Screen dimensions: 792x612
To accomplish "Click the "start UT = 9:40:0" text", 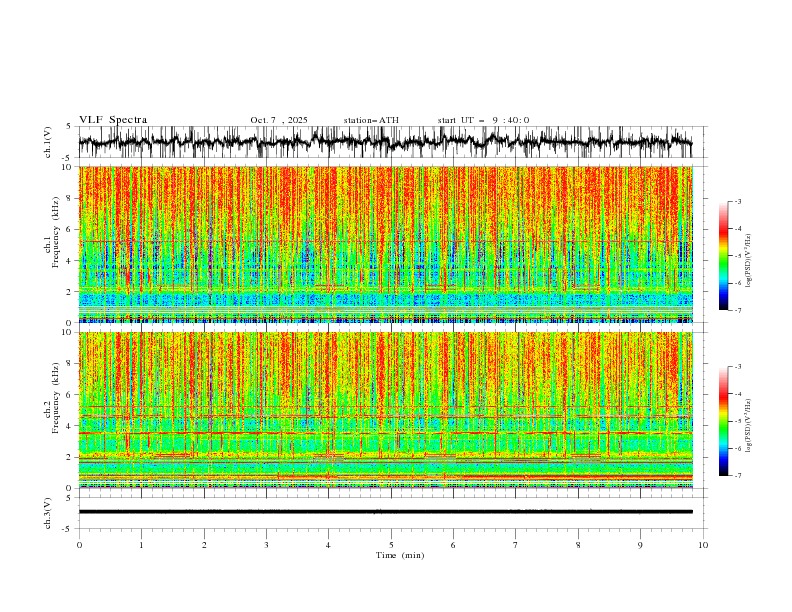I will click(x=483, y=120).
